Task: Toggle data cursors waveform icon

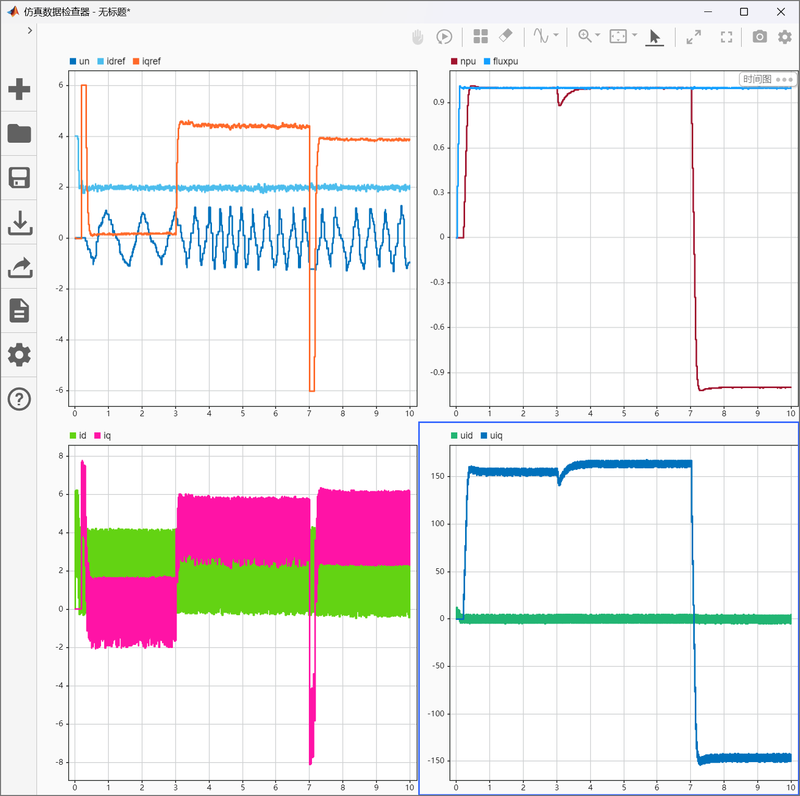Action: [x=541, y=36]
